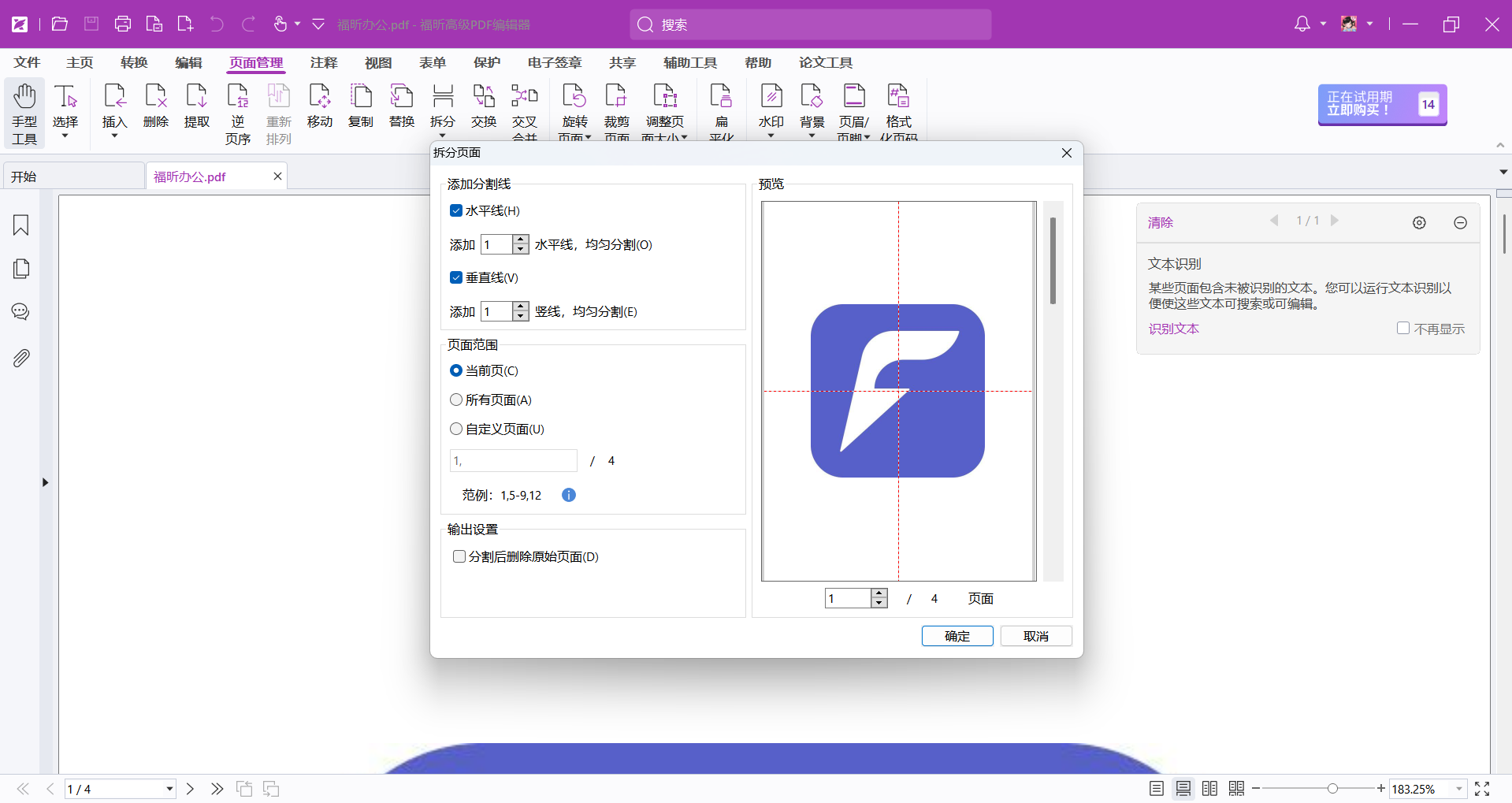
Task: Open the page number dropdown 1 / 4
Action: click(169, 789)
